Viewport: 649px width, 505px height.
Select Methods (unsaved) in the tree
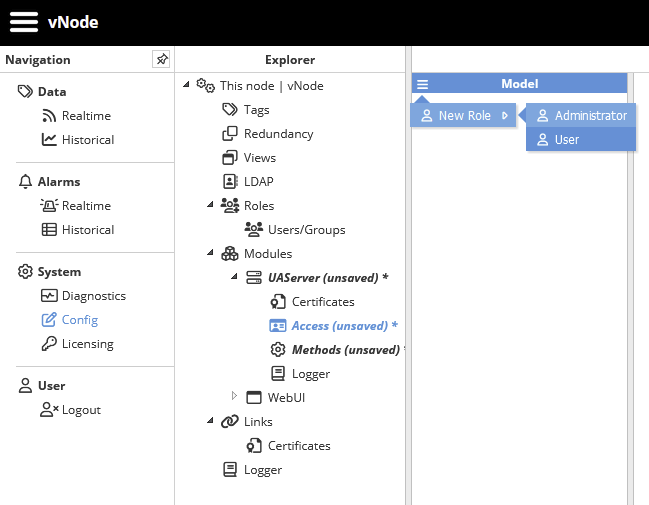(345, 350)
